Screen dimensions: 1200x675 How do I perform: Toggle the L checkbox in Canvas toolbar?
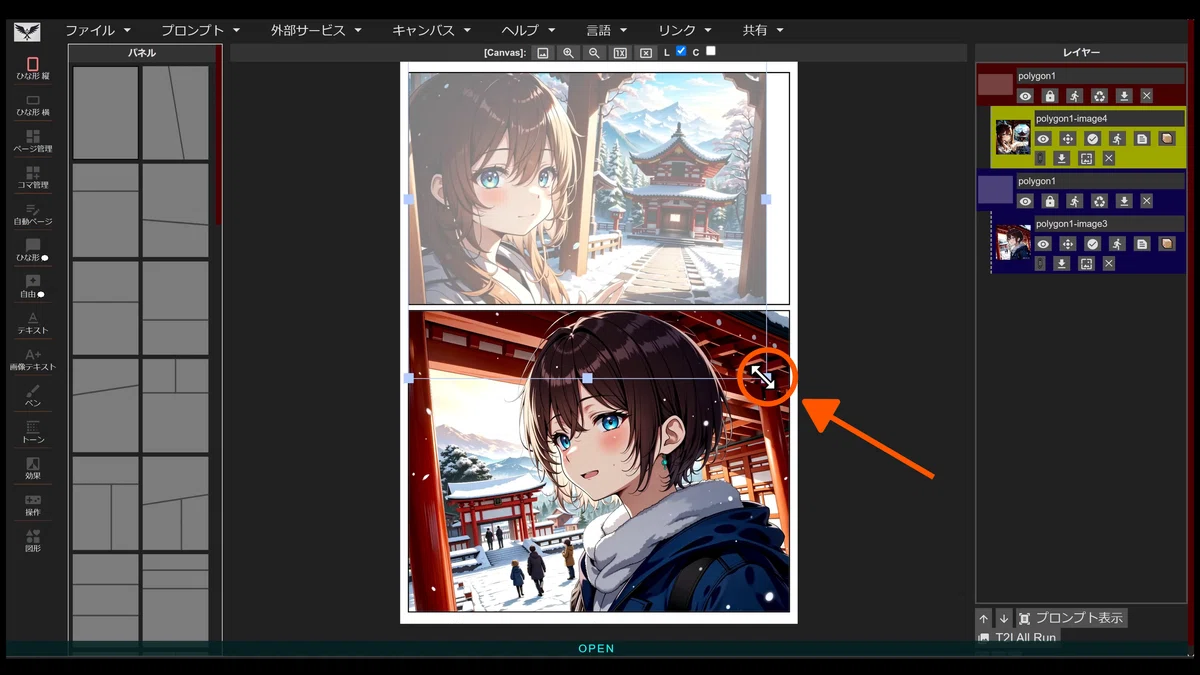(x=681, y=51)
